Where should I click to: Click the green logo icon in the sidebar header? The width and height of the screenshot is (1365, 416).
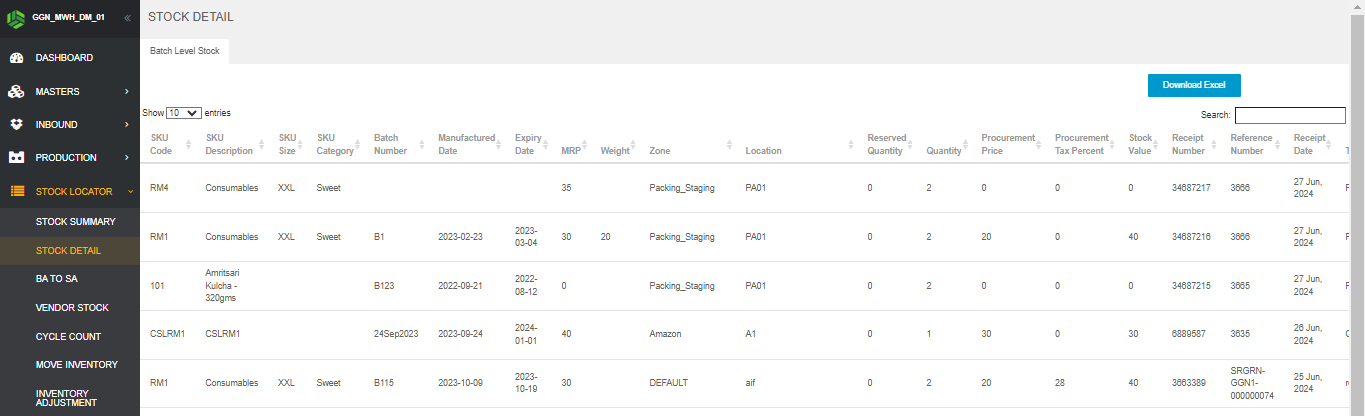(16, 18)
